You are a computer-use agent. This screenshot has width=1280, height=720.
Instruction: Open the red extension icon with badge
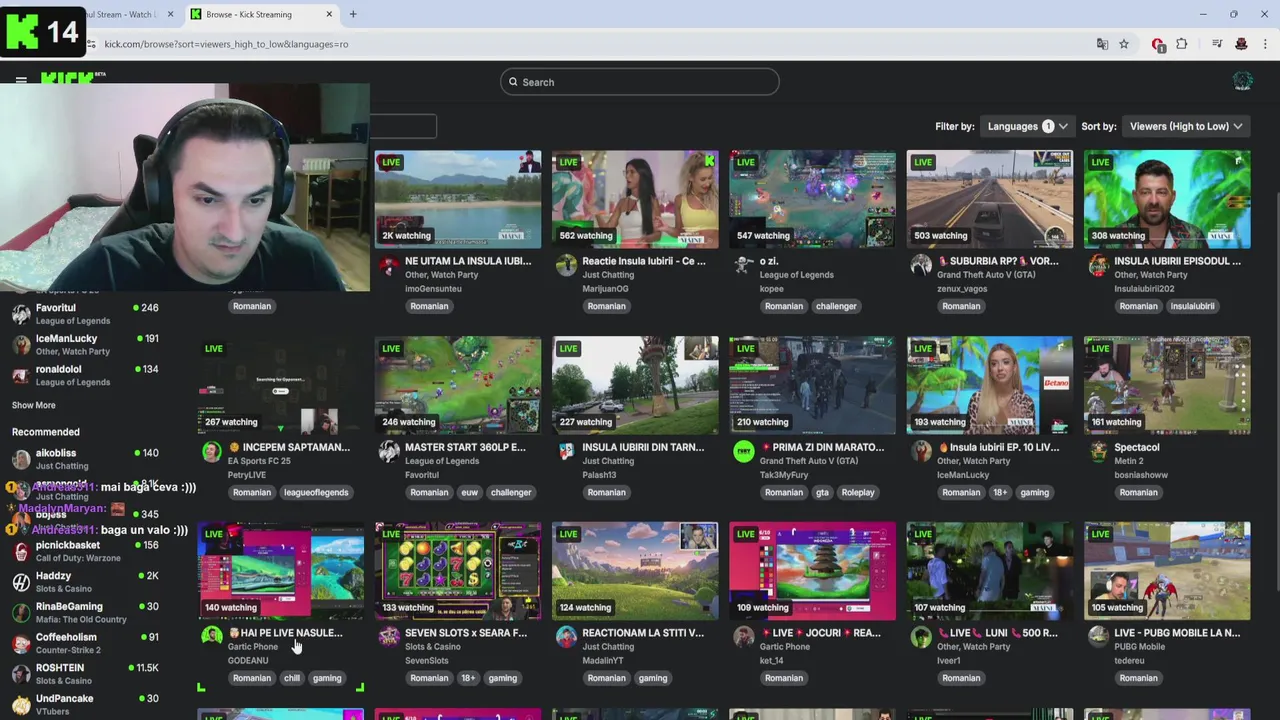point(1158,44)
